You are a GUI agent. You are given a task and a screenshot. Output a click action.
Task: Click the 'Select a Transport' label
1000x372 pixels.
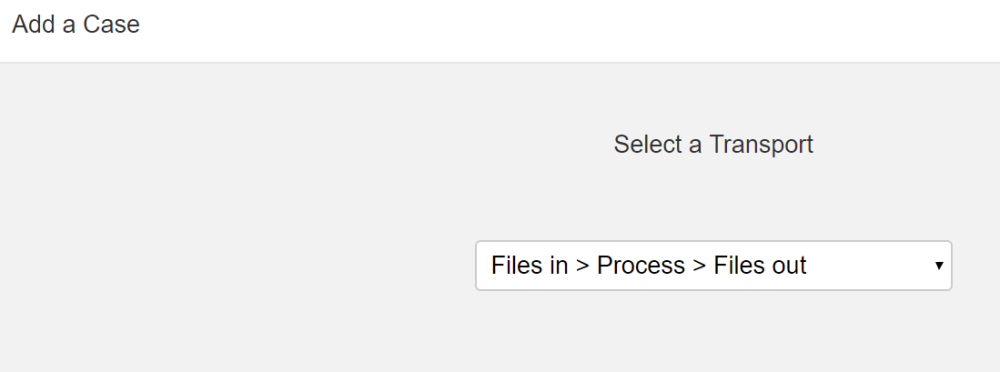coord(713,144)
